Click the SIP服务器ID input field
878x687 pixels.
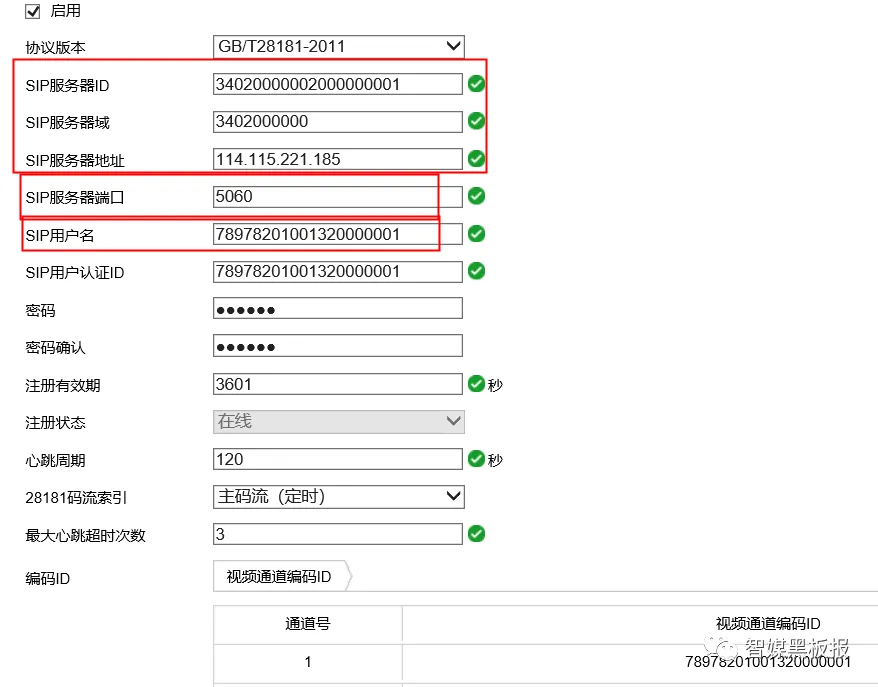[x=338, y=84]
